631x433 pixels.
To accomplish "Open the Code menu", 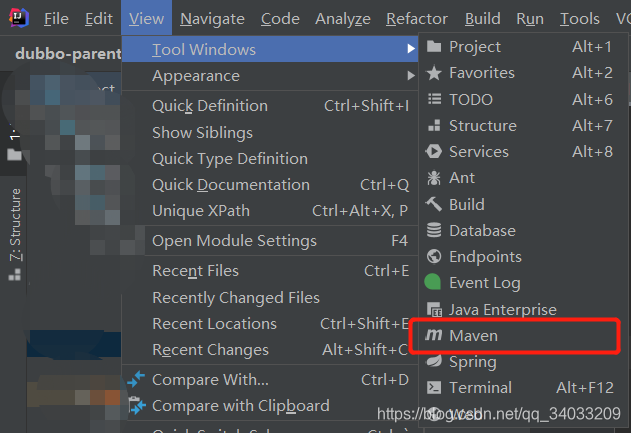I will [x=280, y=19].
